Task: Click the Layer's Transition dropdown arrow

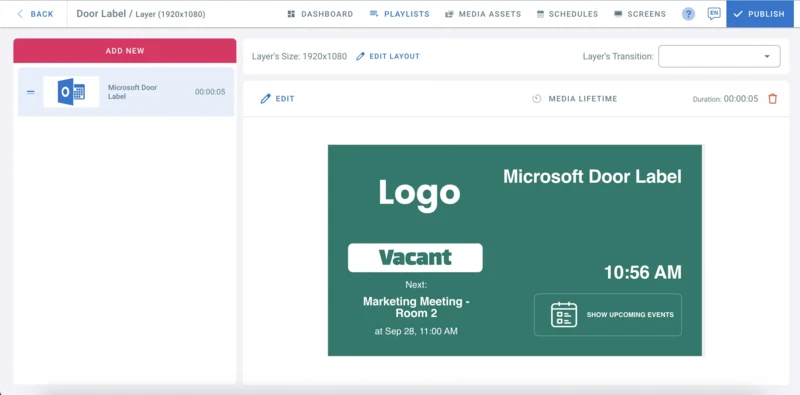Action: tap(766, 57)
